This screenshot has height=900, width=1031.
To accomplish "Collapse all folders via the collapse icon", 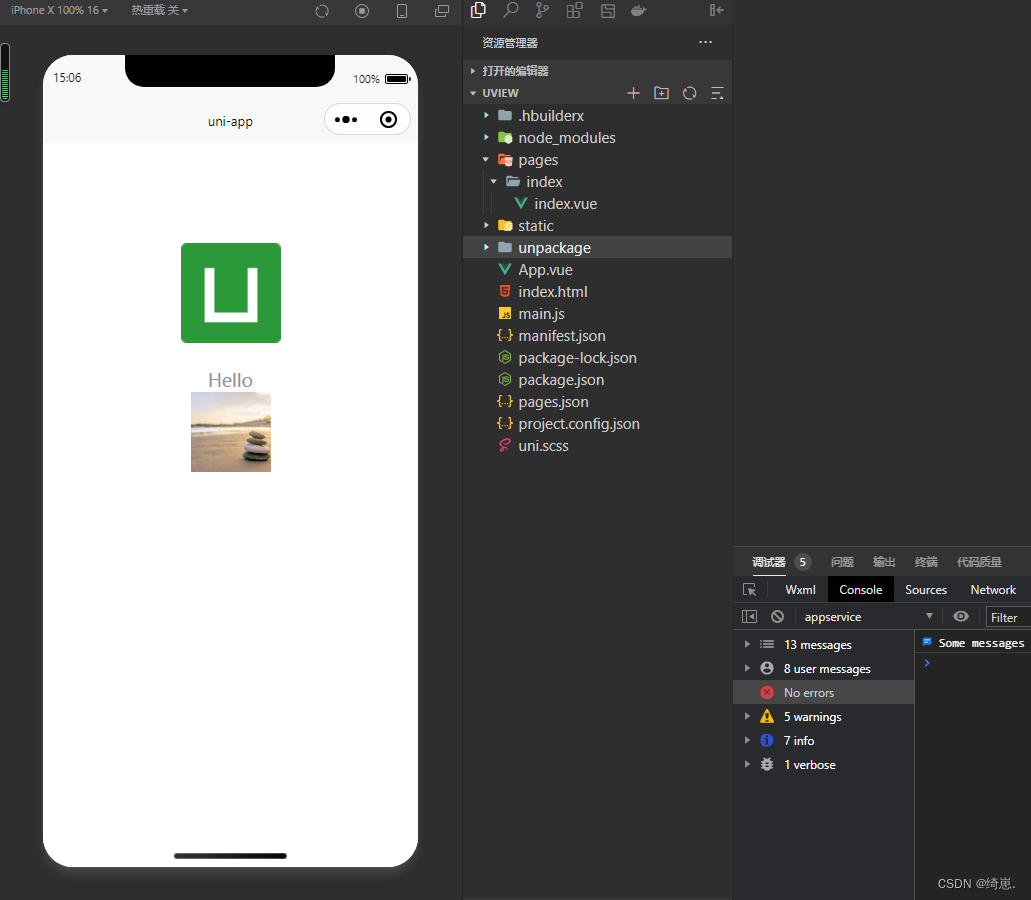I will tap(717, 93).
